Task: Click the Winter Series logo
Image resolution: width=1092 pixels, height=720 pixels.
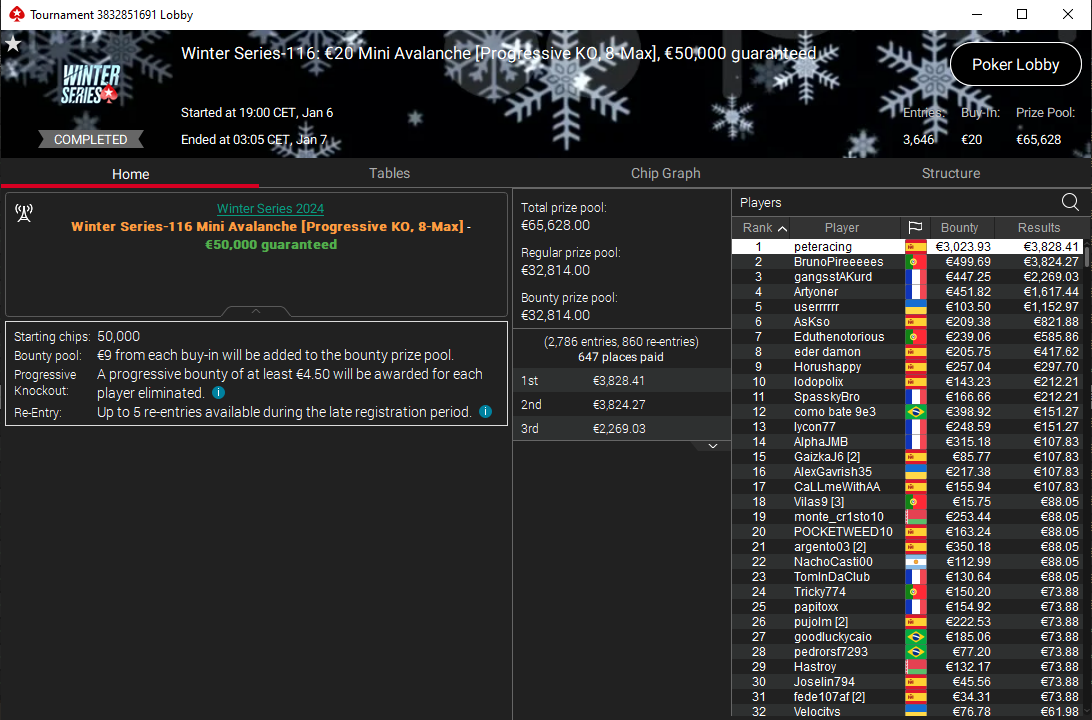Action: [91, 84]
